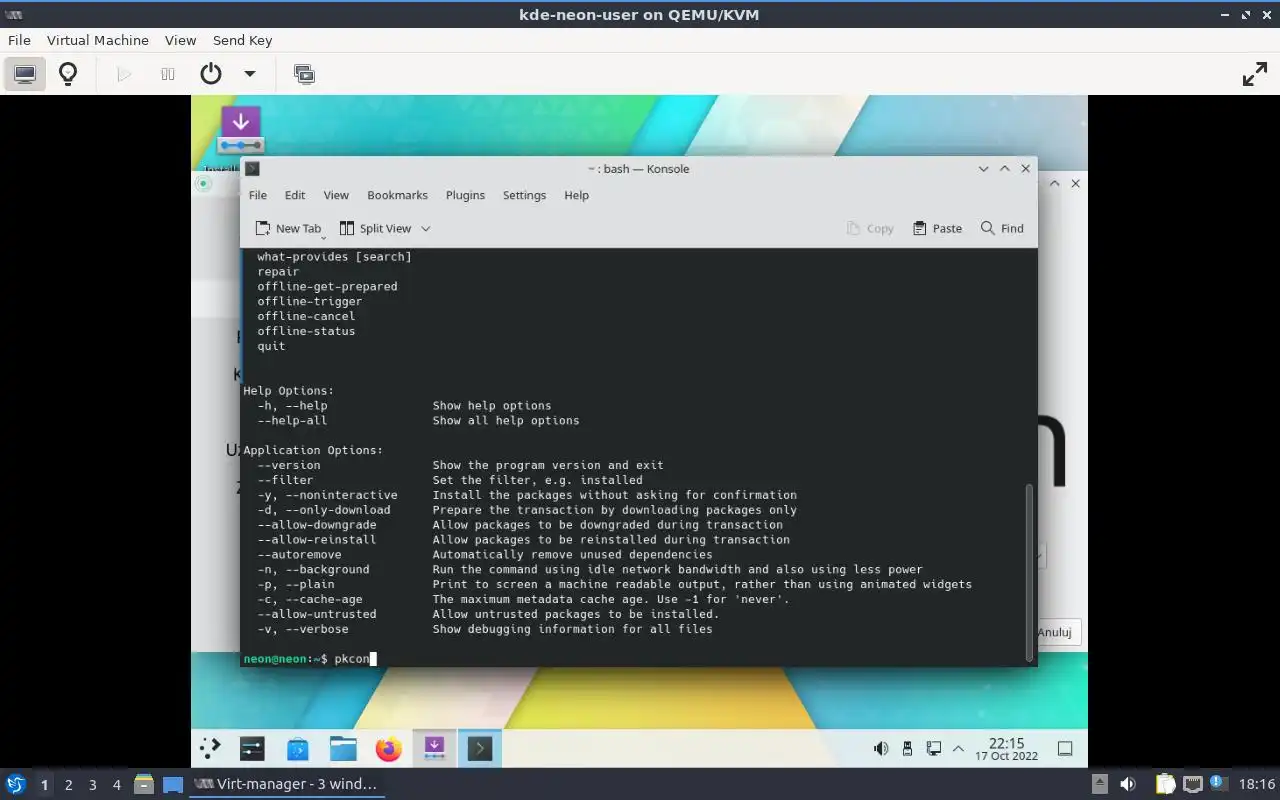
Task: Open Konsole Help menu
Action: 576,195
